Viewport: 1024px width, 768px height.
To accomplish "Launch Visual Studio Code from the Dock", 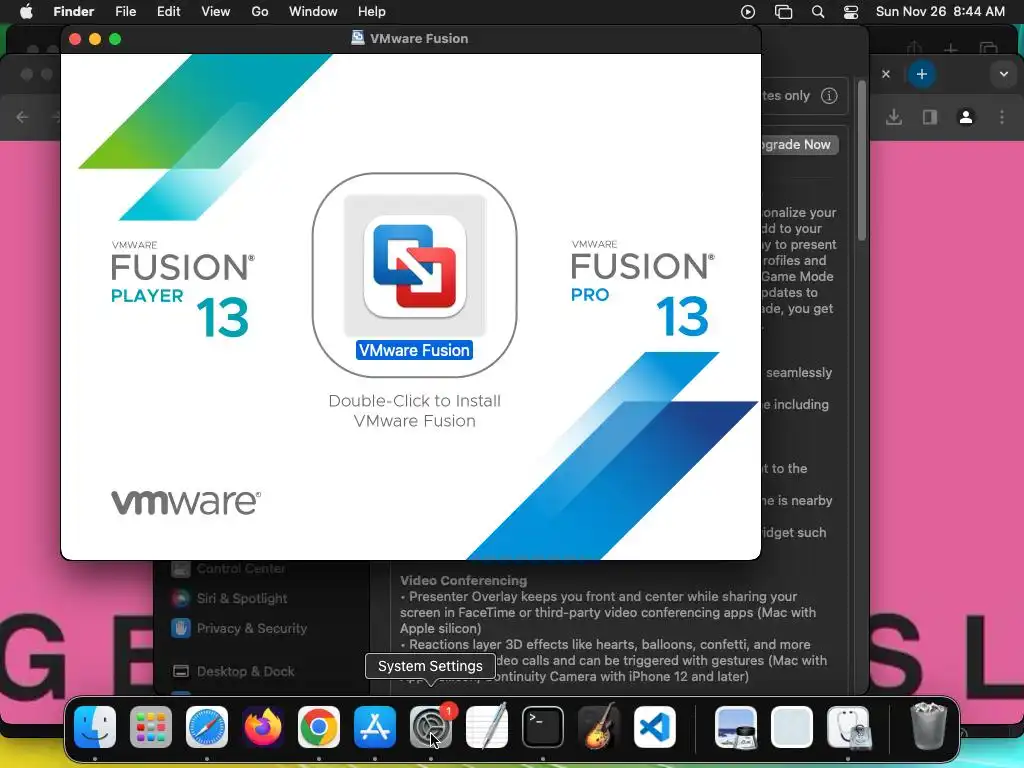I will pyautogui.click(x=655, y=727).
